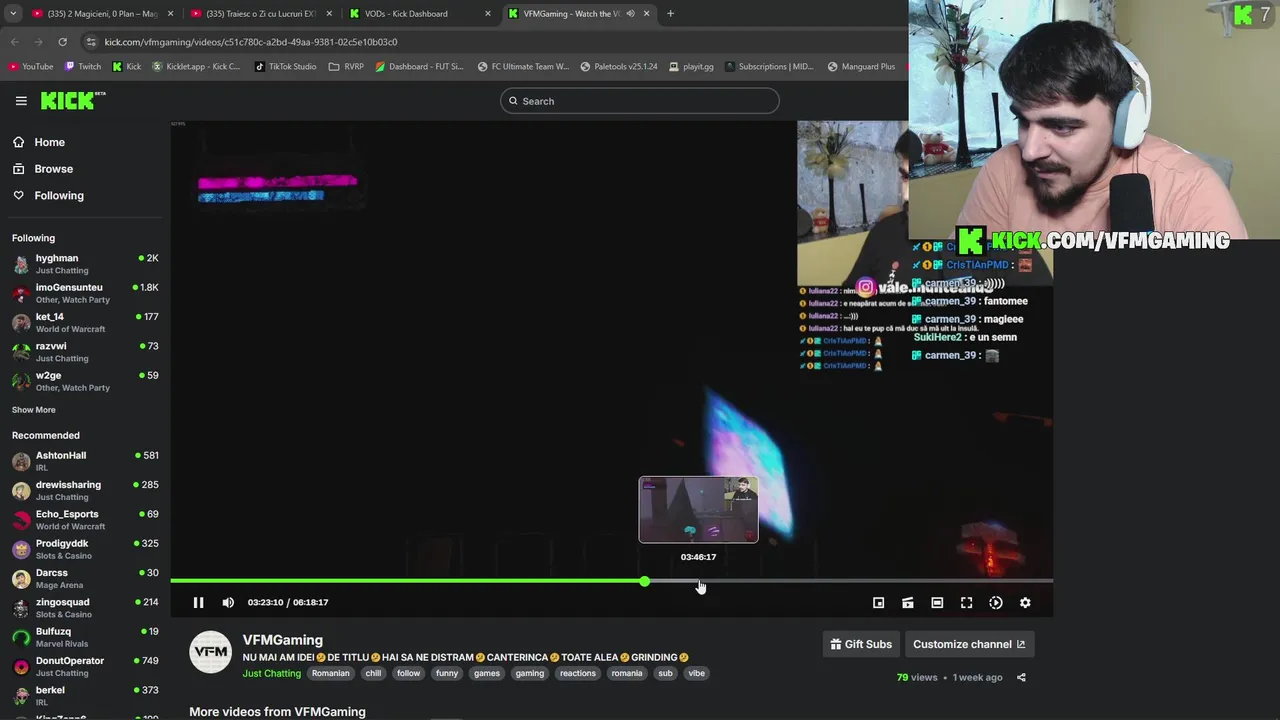Open Echo_Esports avatar icon
This screenshot has height=720, width=1280.
pyautogui.click(x=21, y=520)
